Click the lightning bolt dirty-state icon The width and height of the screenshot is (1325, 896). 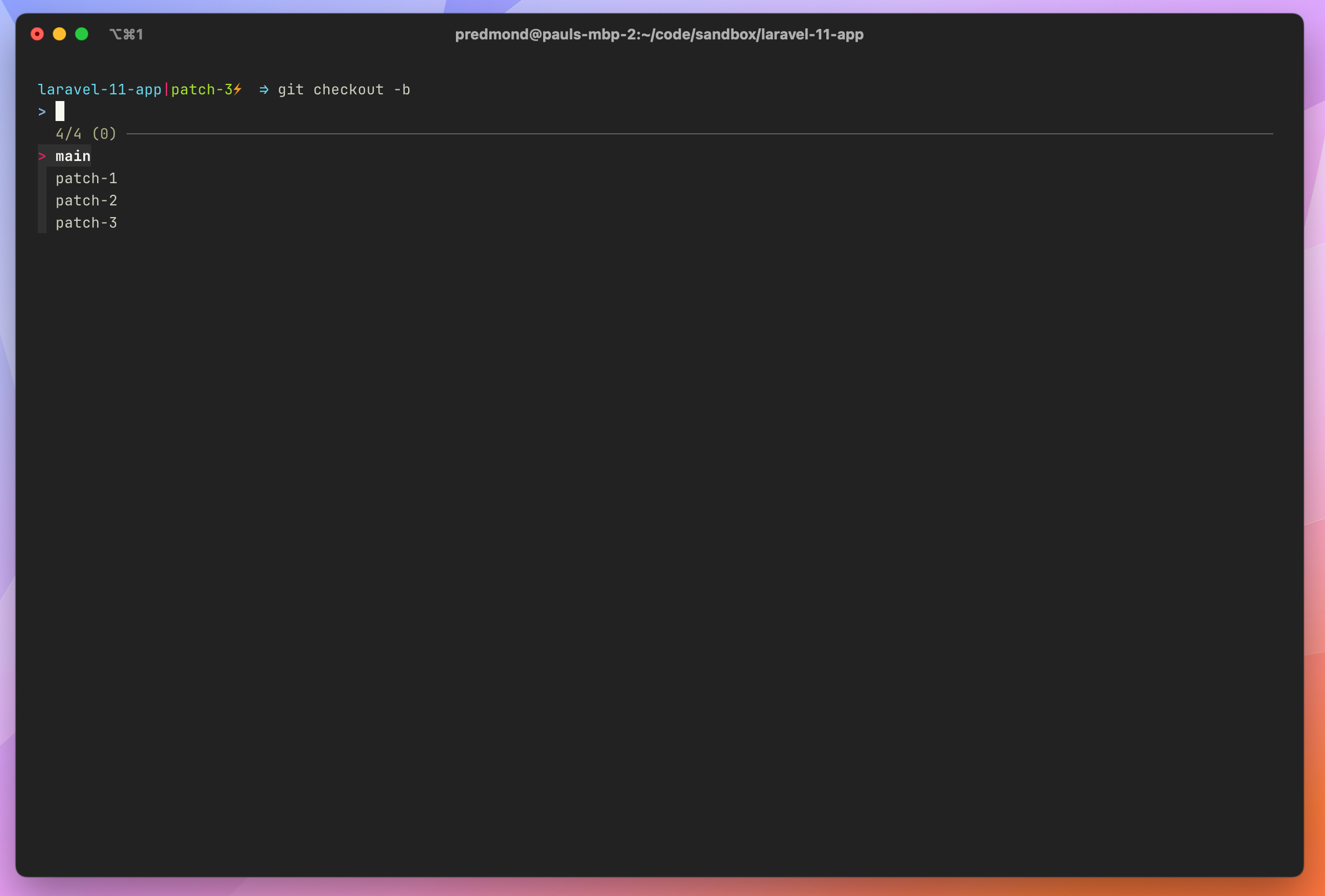[x=238, y=89]
